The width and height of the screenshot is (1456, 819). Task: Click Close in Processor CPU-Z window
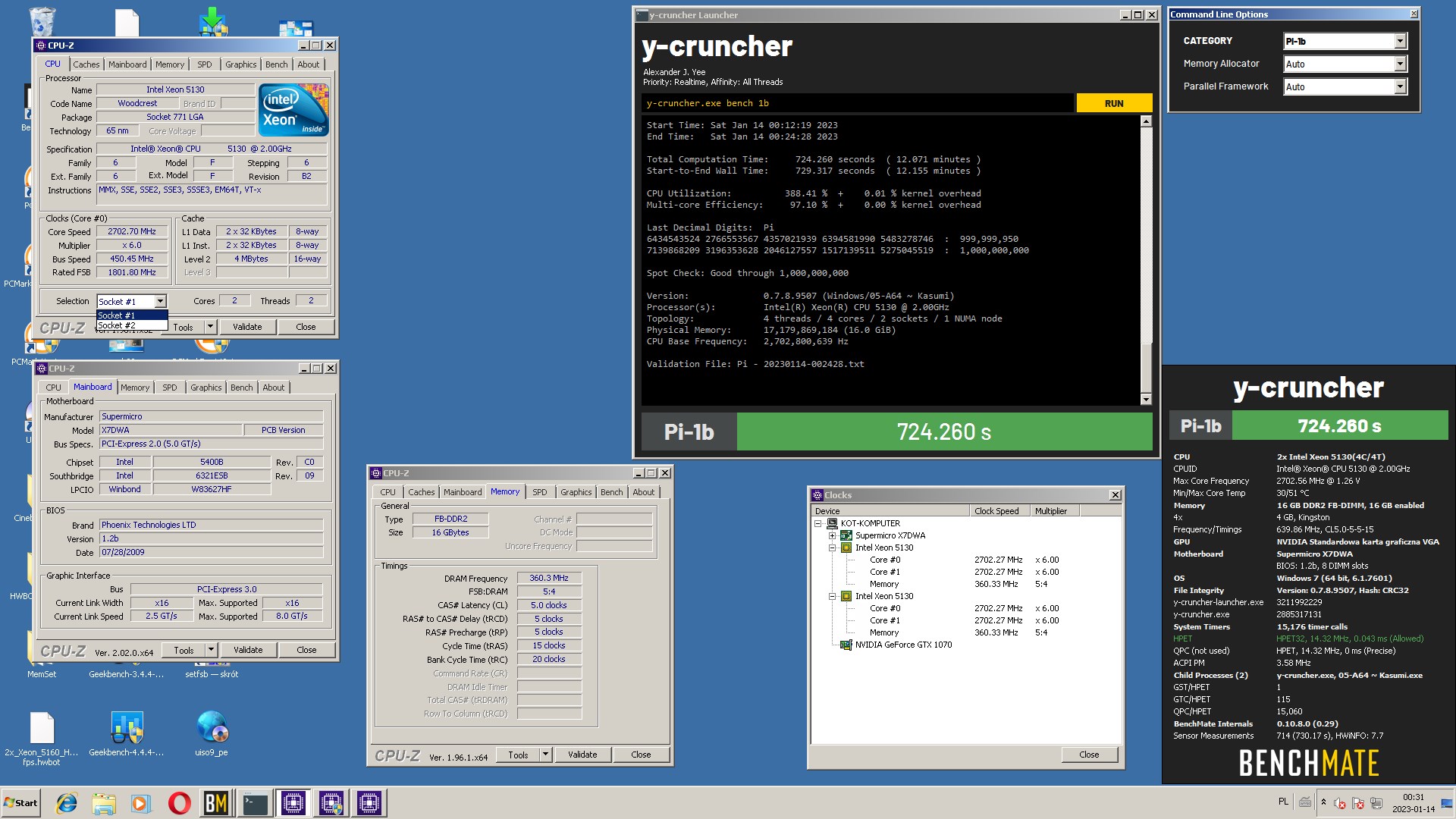[306, 327]
